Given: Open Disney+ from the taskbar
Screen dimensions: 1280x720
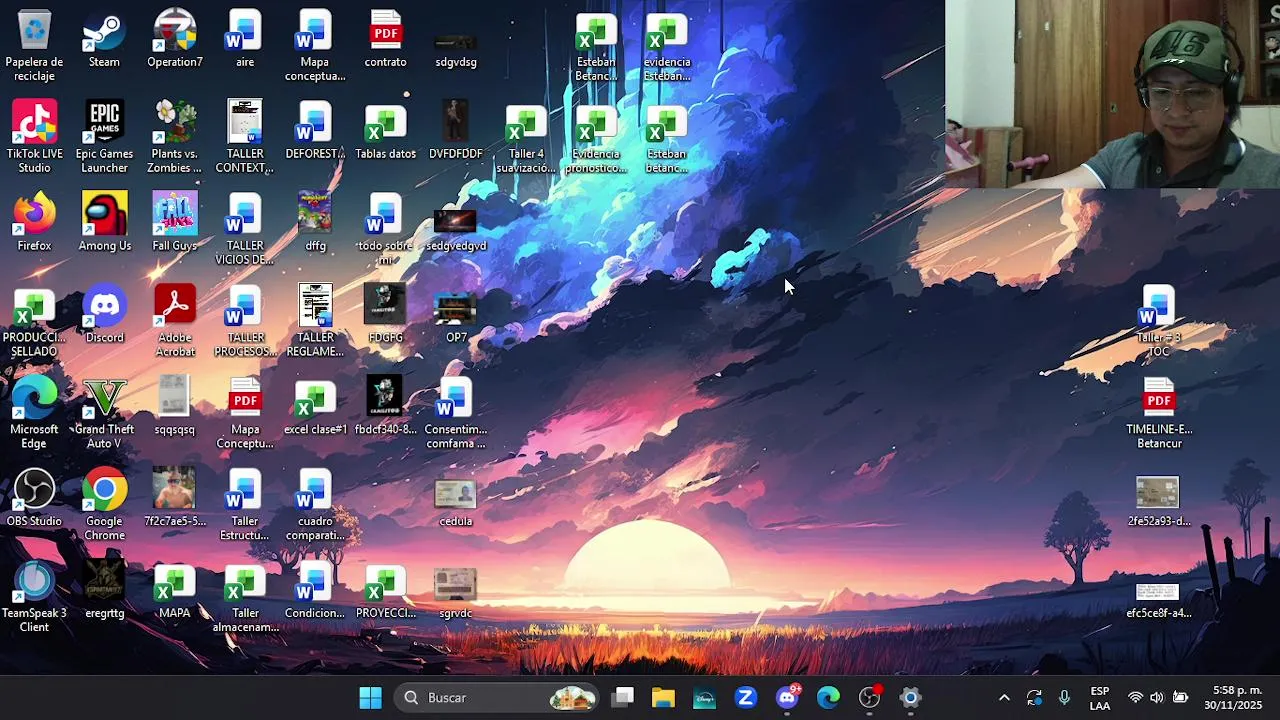Looking at the screenshot, I should point(705,698).
